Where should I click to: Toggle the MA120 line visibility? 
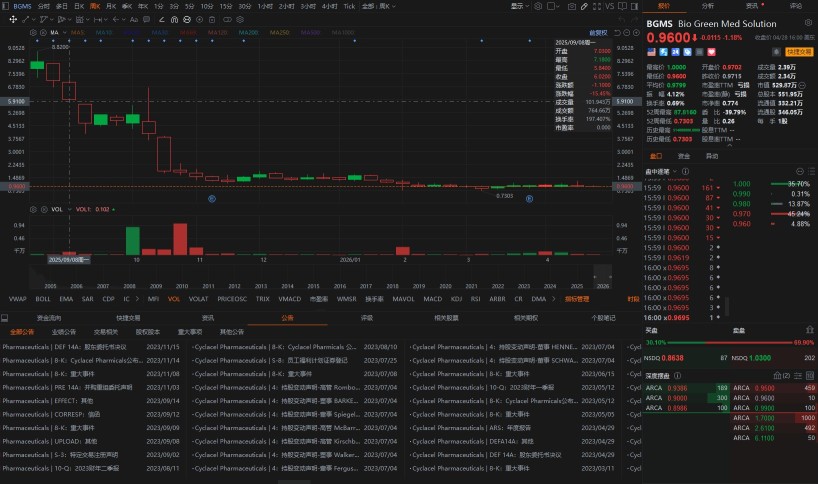[x=218, y=32]
